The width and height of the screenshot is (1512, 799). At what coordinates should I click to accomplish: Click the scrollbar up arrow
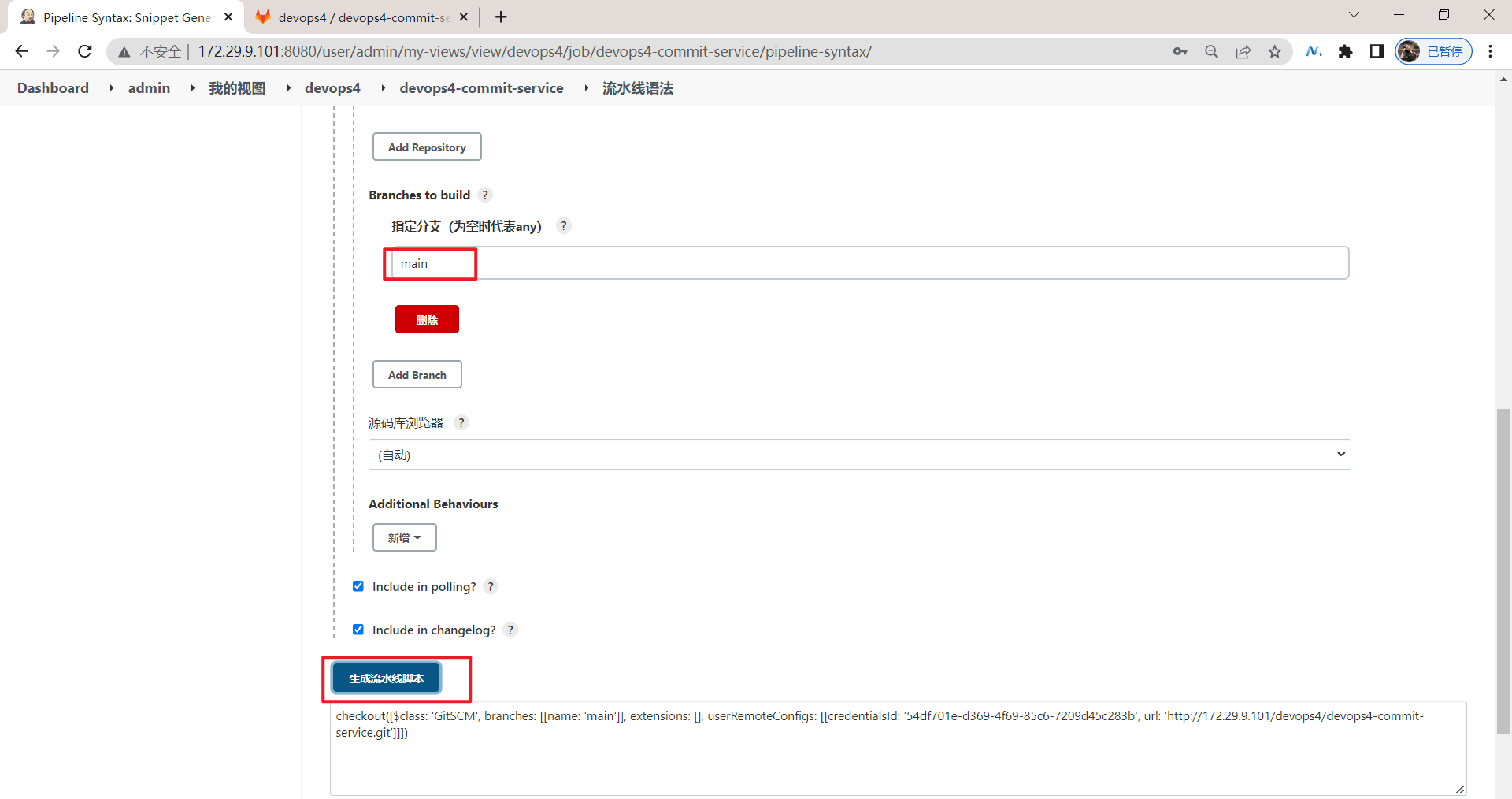point(1503,80)
